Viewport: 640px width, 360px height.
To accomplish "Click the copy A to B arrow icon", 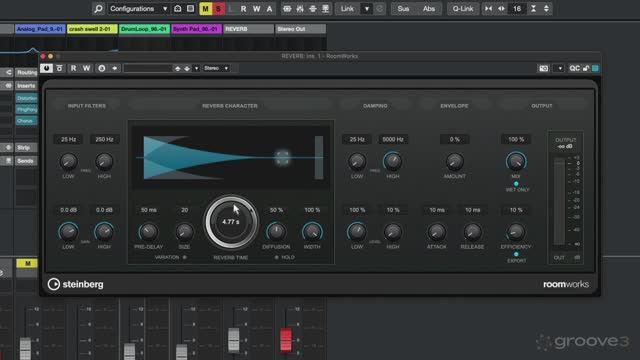I will [115, 68].
